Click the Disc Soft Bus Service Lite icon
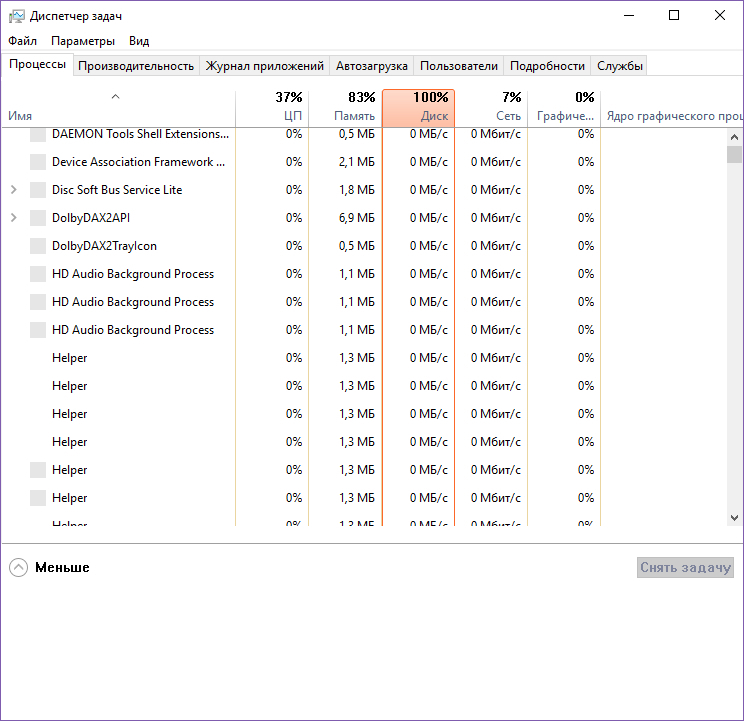 coord(38,190)
